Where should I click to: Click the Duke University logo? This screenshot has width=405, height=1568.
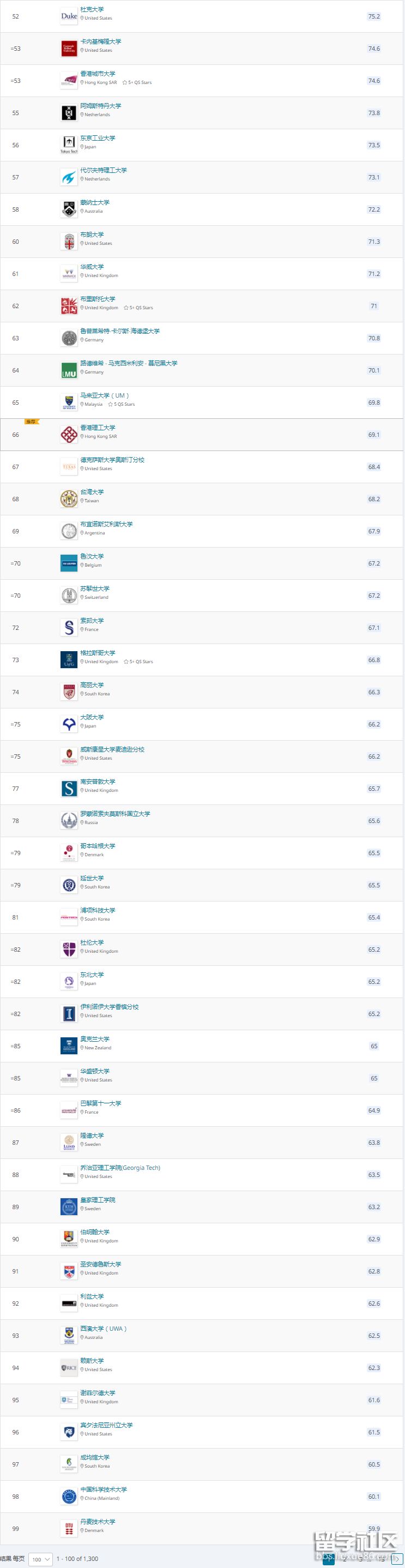click(69, 16)
